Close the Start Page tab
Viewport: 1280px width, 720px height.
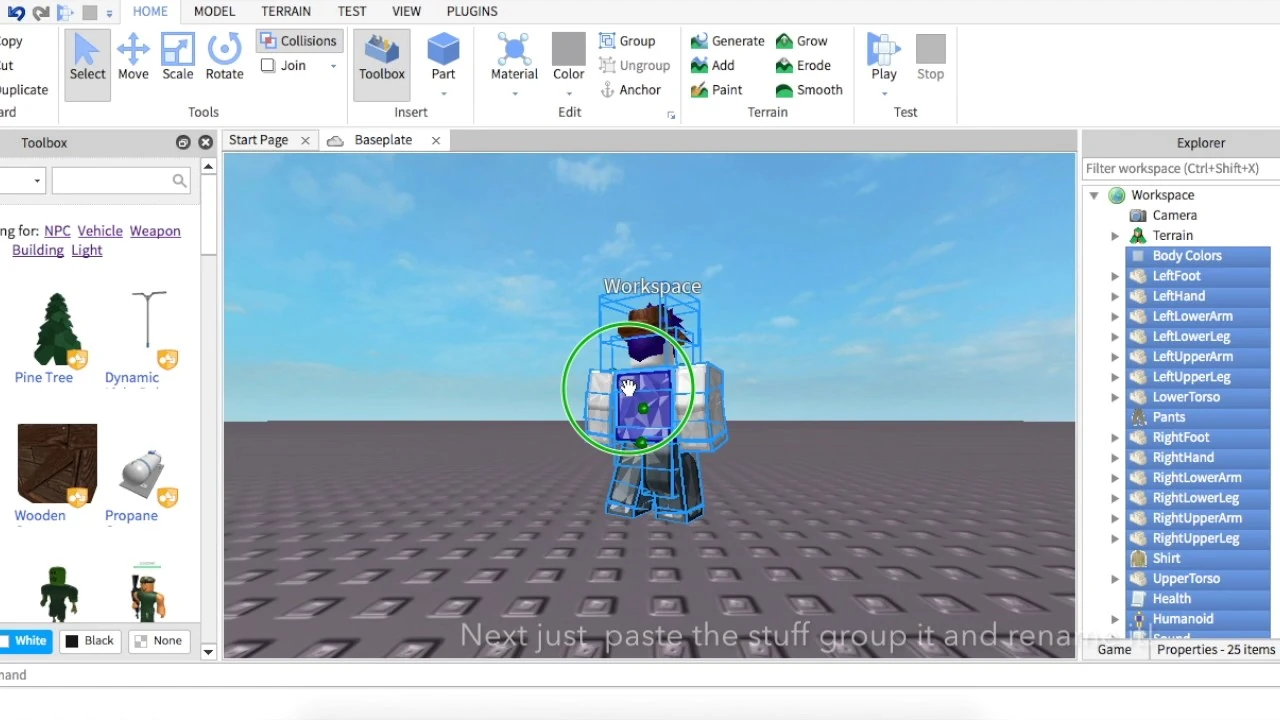(305, 141)
